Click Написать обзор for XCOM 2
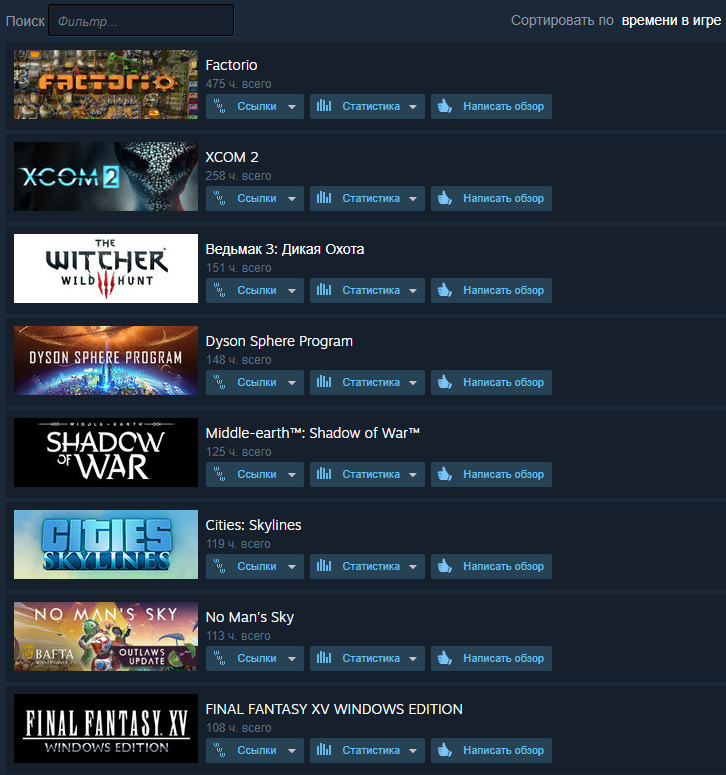The image size is (726, 775). [491, 198]
